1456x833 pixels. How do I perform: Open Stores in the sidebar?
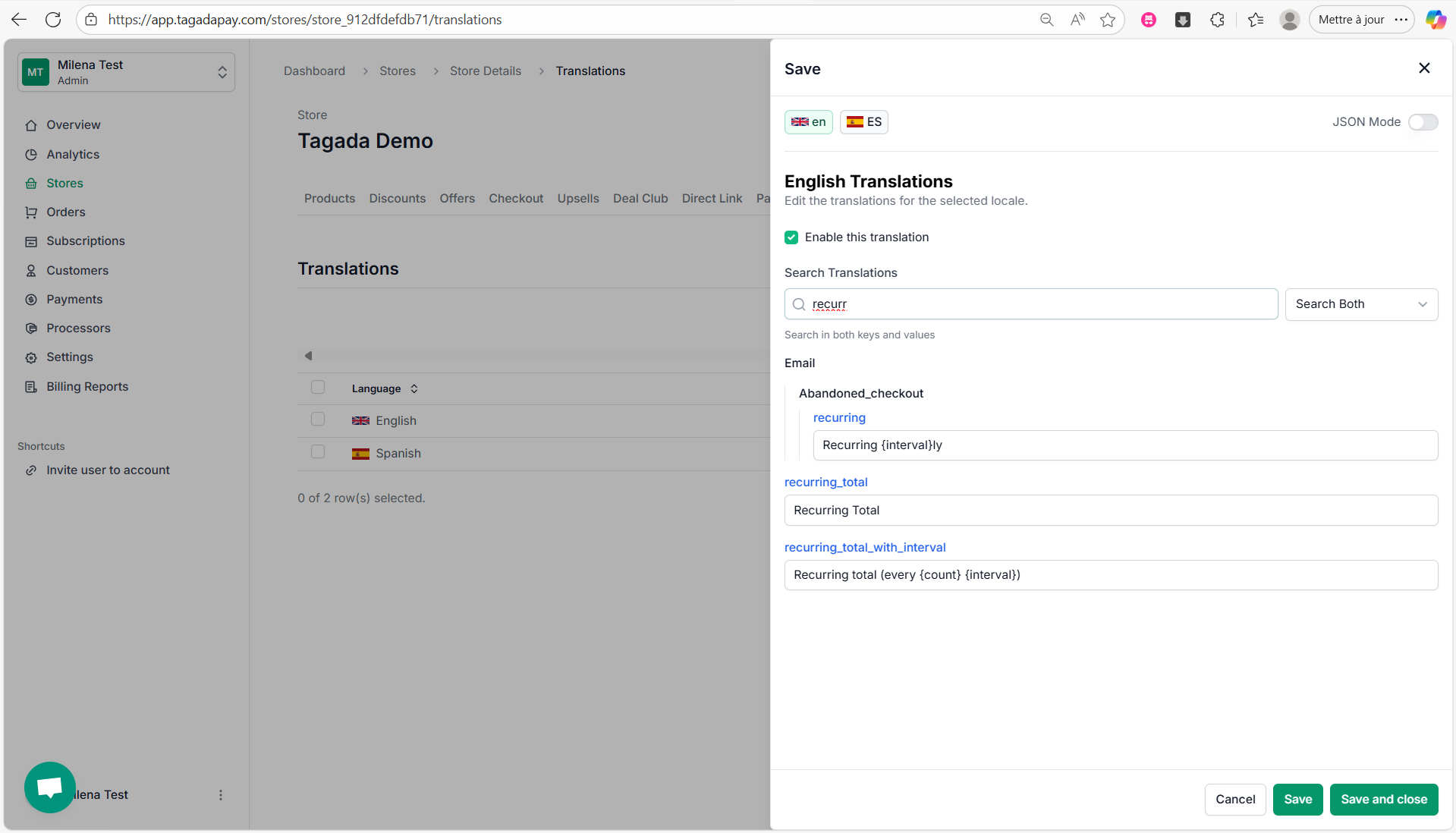pyautogui.click(x=64, y=184)
